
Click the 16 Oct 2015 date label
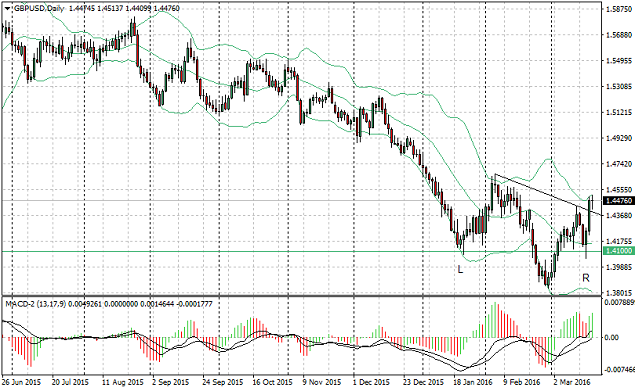272,382
